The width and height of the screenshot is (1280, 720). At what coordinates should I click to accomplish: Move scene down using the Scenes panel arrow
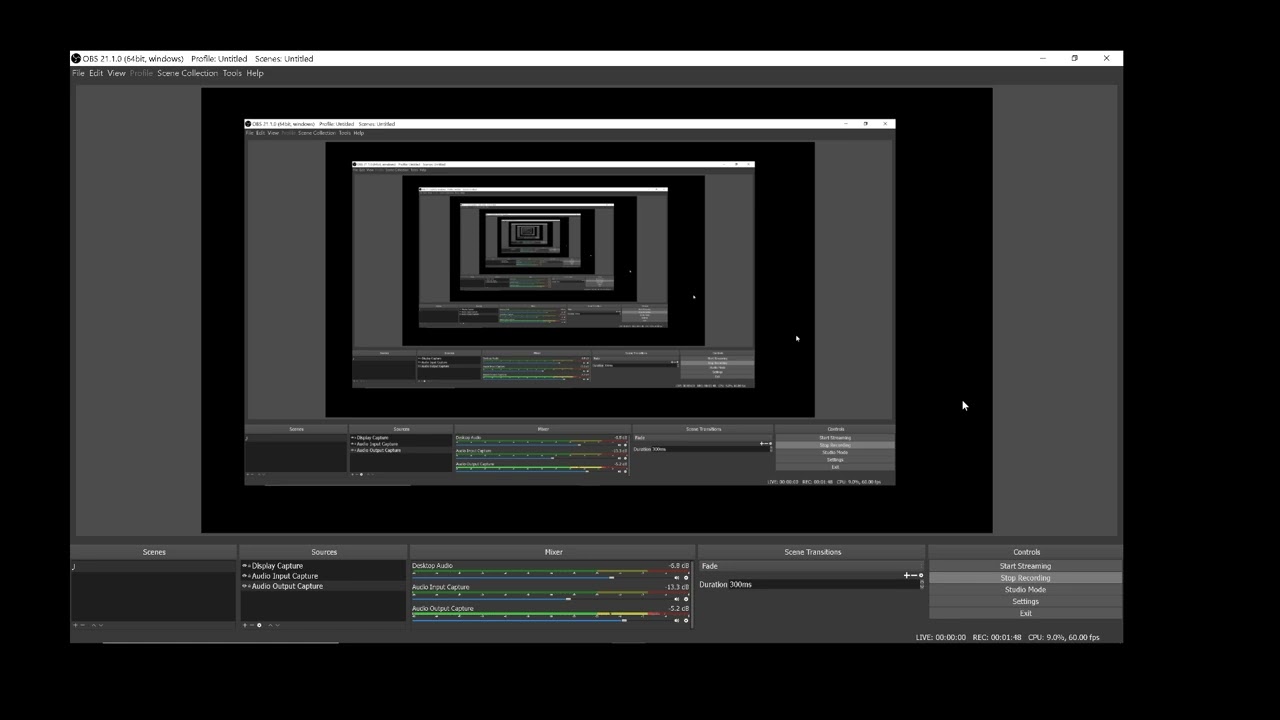101,625
